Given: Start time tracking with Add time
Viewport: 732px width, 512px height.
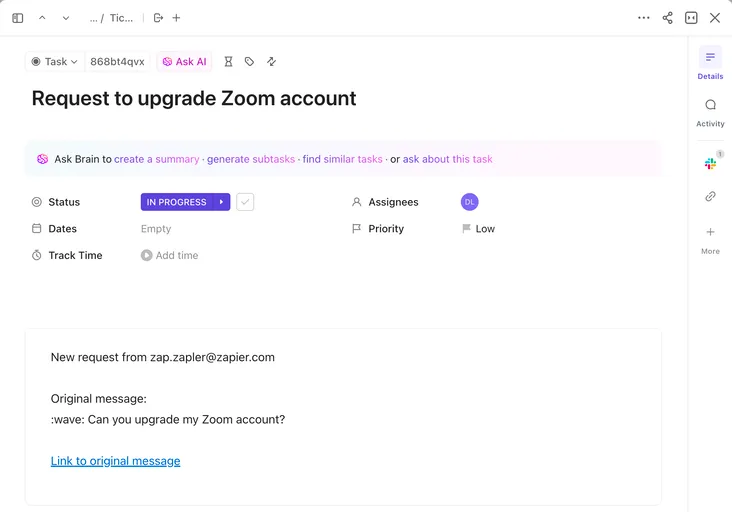Looking at the screenshot, I should [169, 255].
